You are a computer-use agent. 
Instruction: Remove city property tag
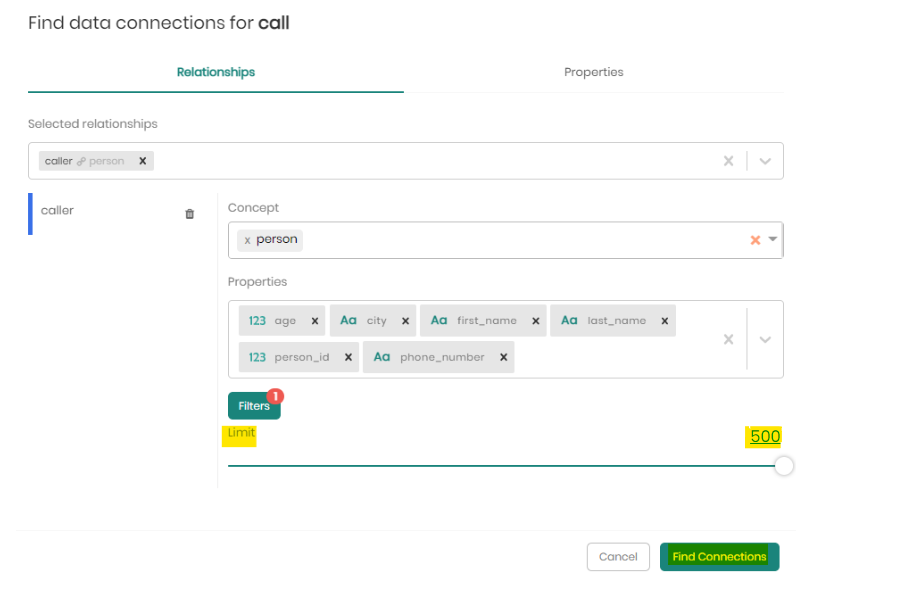pyautogui.click(x=405, y=321)
